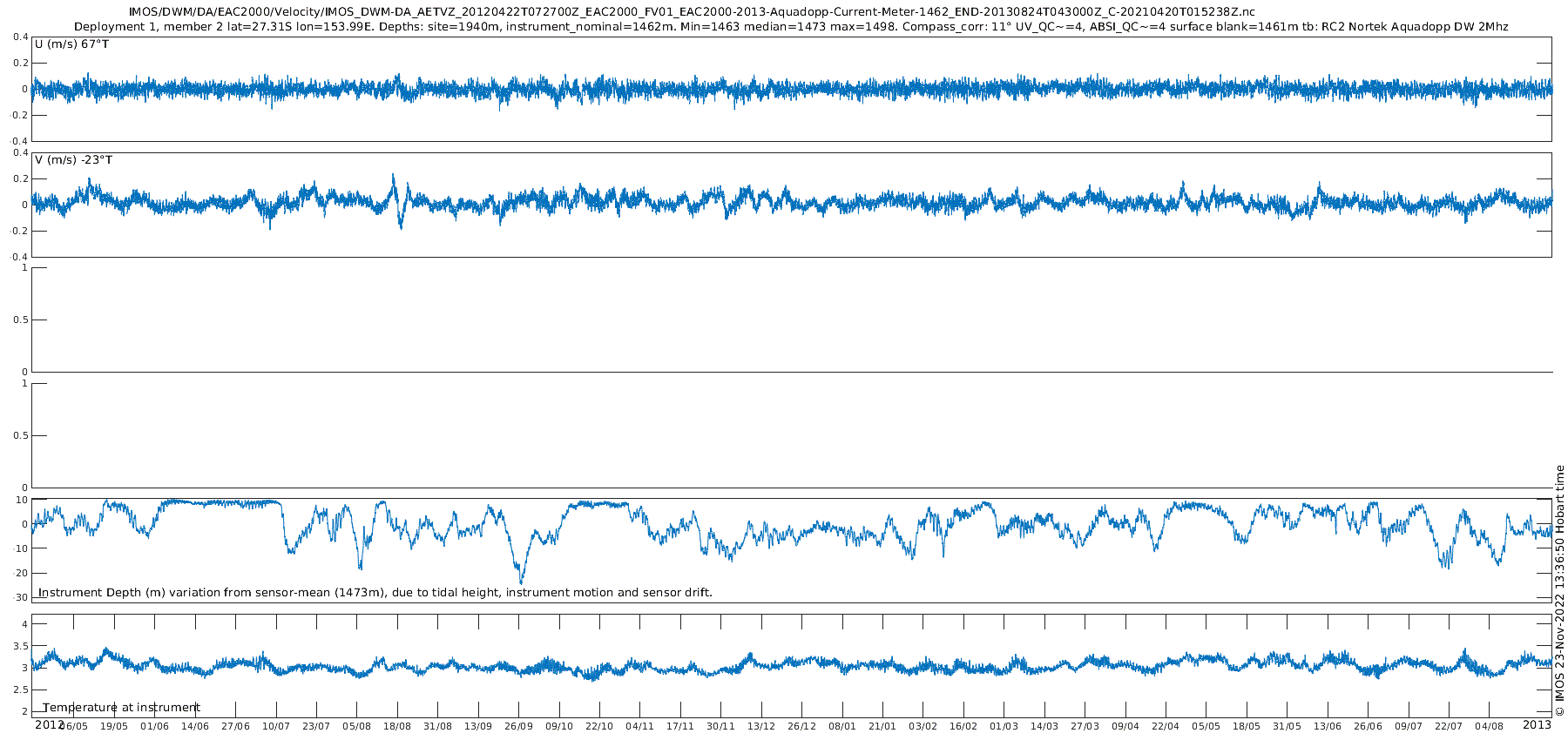Select the '04/08' date tick label

tap(1490, 726)
